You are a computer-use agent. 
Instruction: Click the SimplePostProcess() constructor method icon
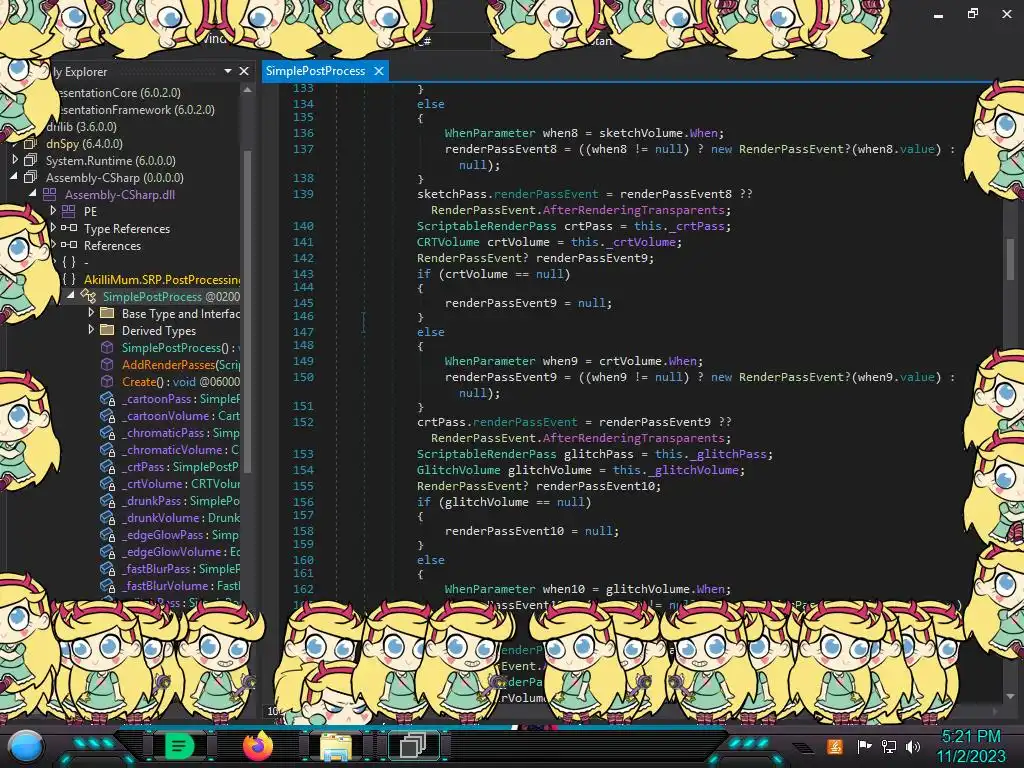107,347
